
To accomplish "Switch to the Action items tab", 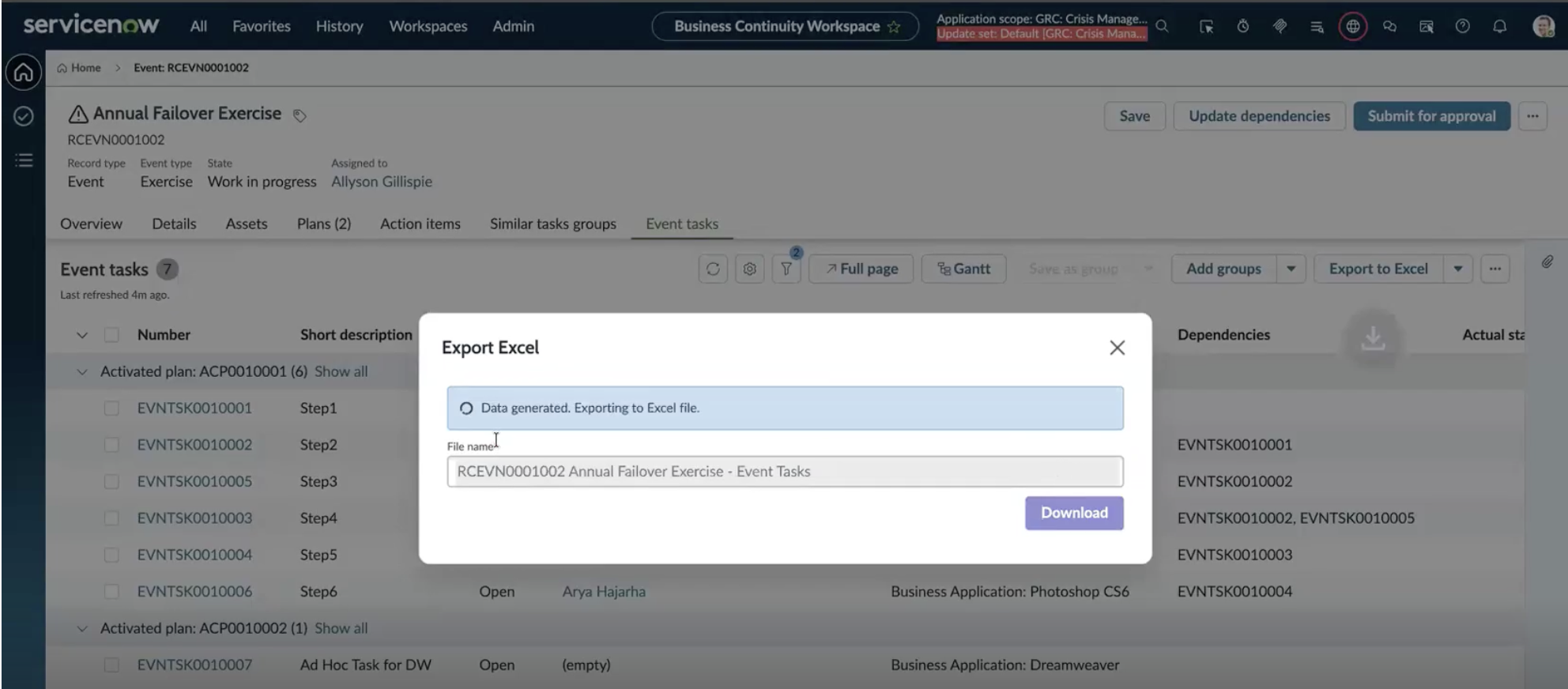I will tap(420, 224).
